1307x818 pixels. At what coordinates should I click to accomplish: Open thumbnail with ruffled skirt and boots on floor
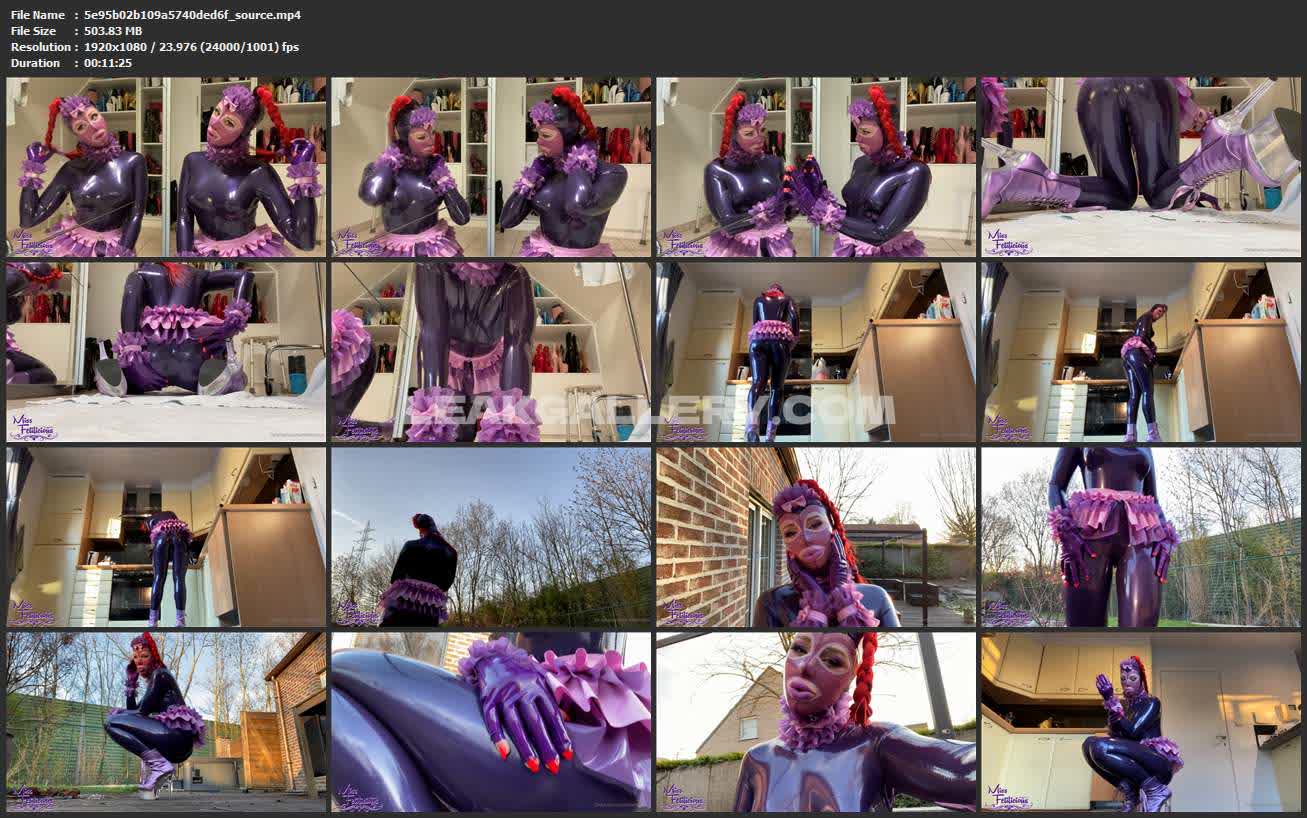166,352
